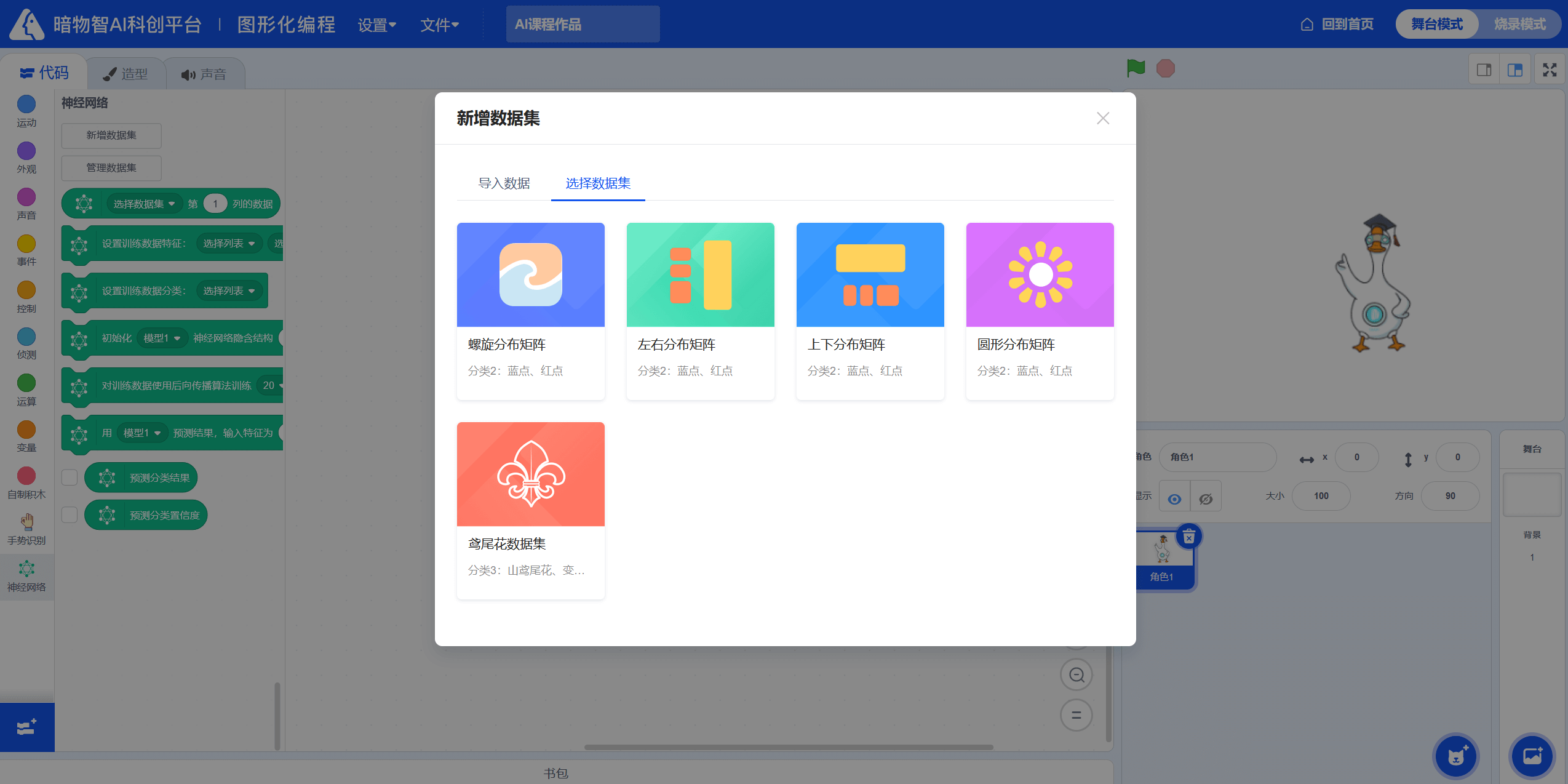Select the 变量 variables category
This screenshot has height=784, width=1568.
tap(26, 437)
